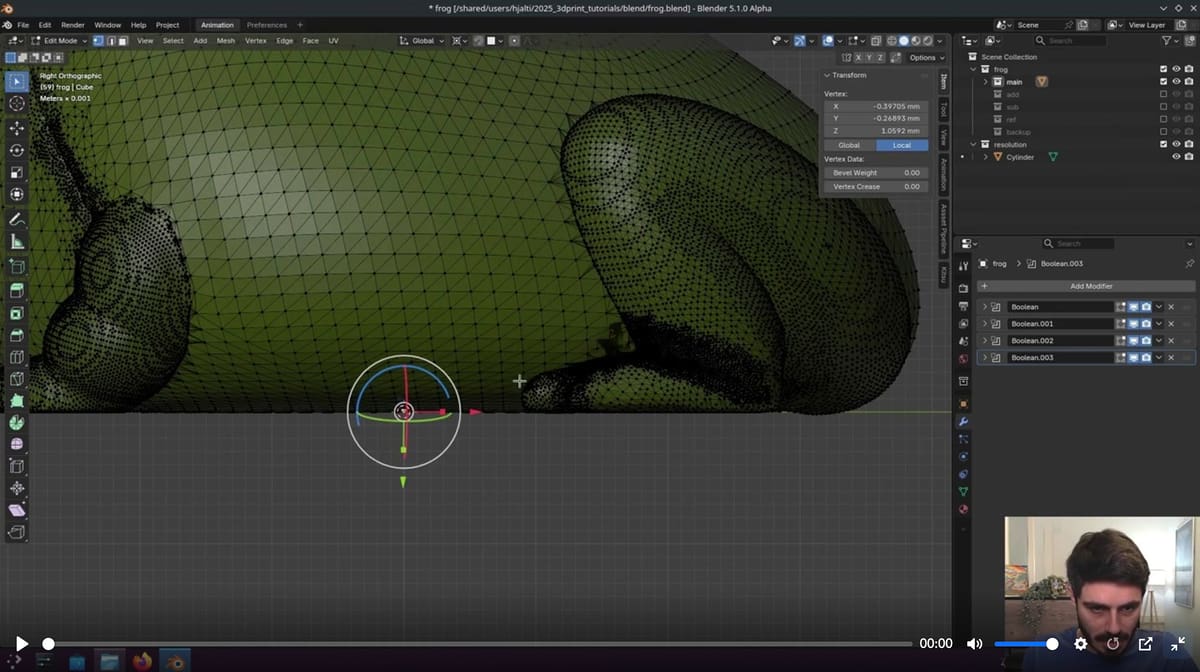Click the Add Modifier button
The height and width of the screenshot is (672, 1200).
point(1090,286)
